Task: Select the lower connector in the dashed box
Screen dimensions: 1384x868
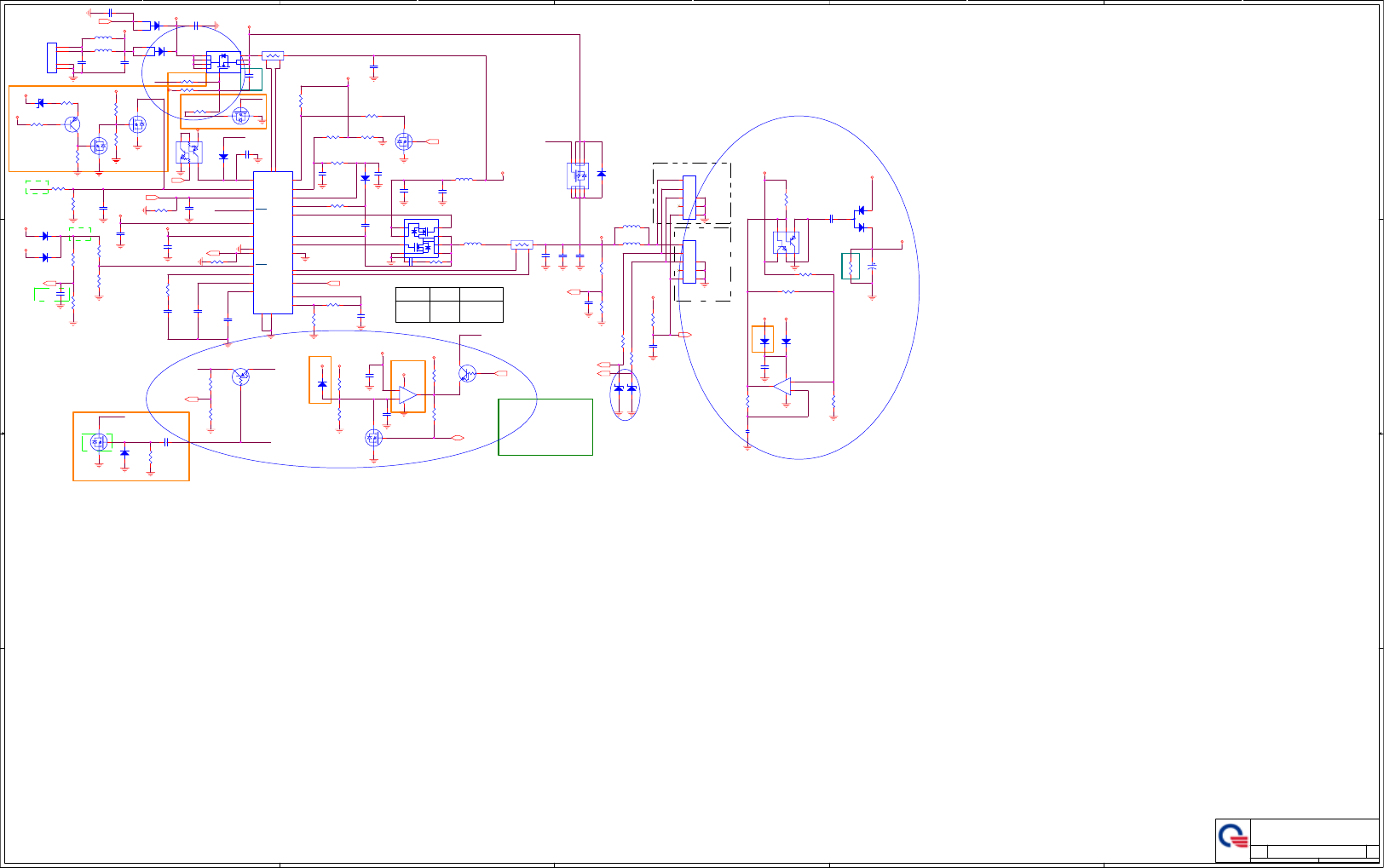Action: coord(689,262)
